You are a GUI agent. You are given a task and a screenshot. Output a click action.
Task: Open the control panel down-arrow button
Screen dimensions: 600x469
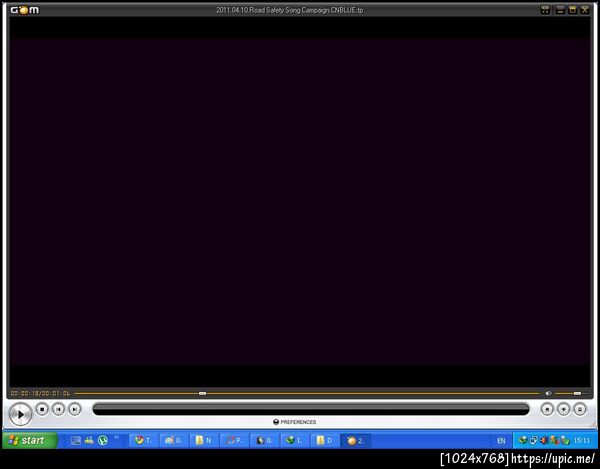click(x=563, y=409)
